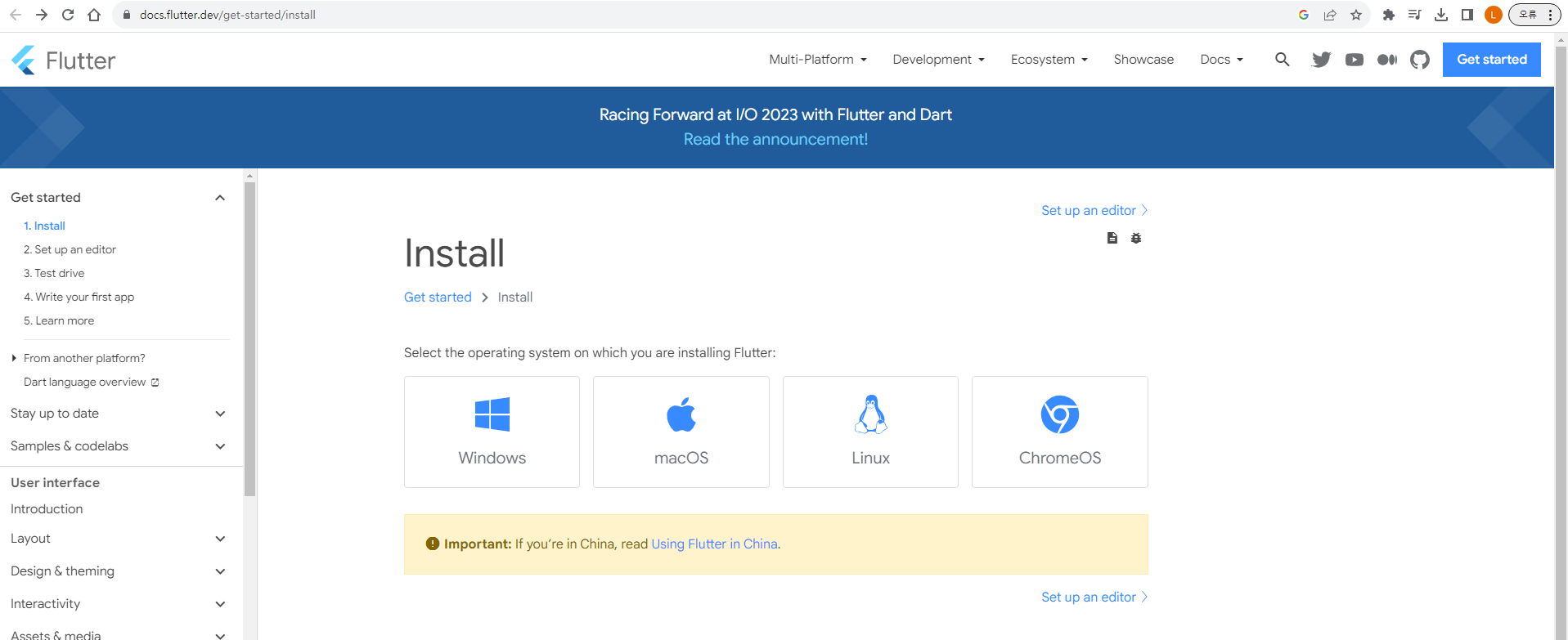Click Read the announcement! link
Image resolution: width=1568 pixels, height=640 pixels.
point(775,139)
